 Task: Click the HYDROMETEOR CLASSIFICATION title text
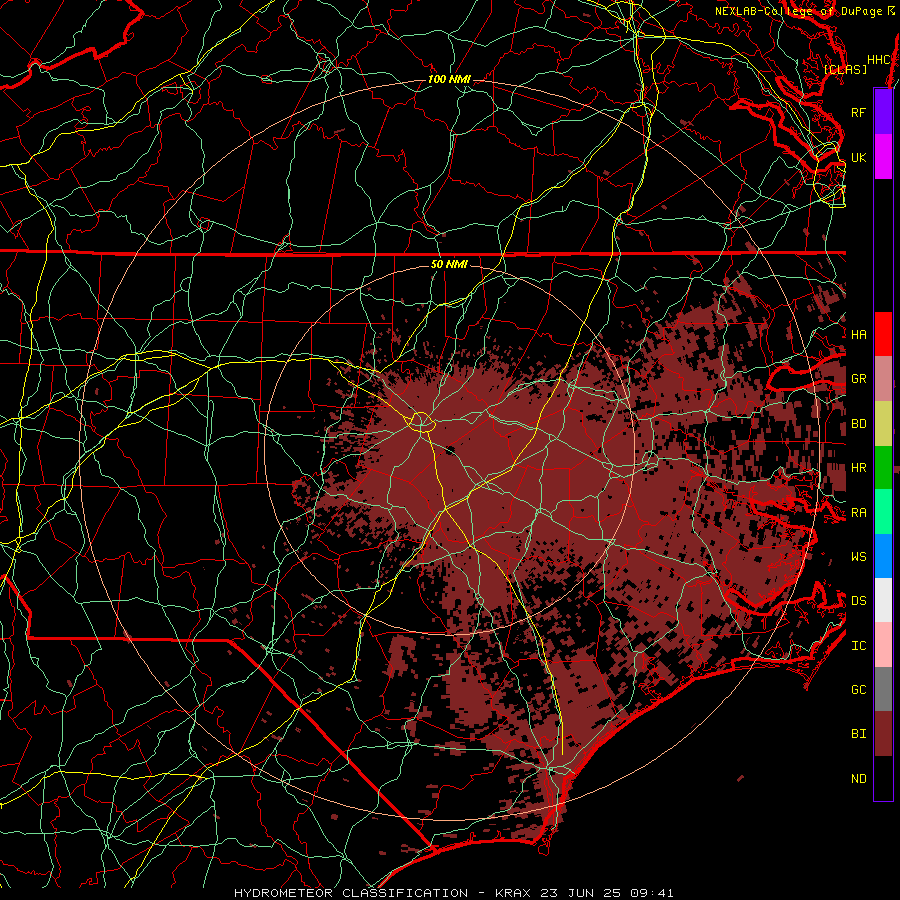(351, 893)
